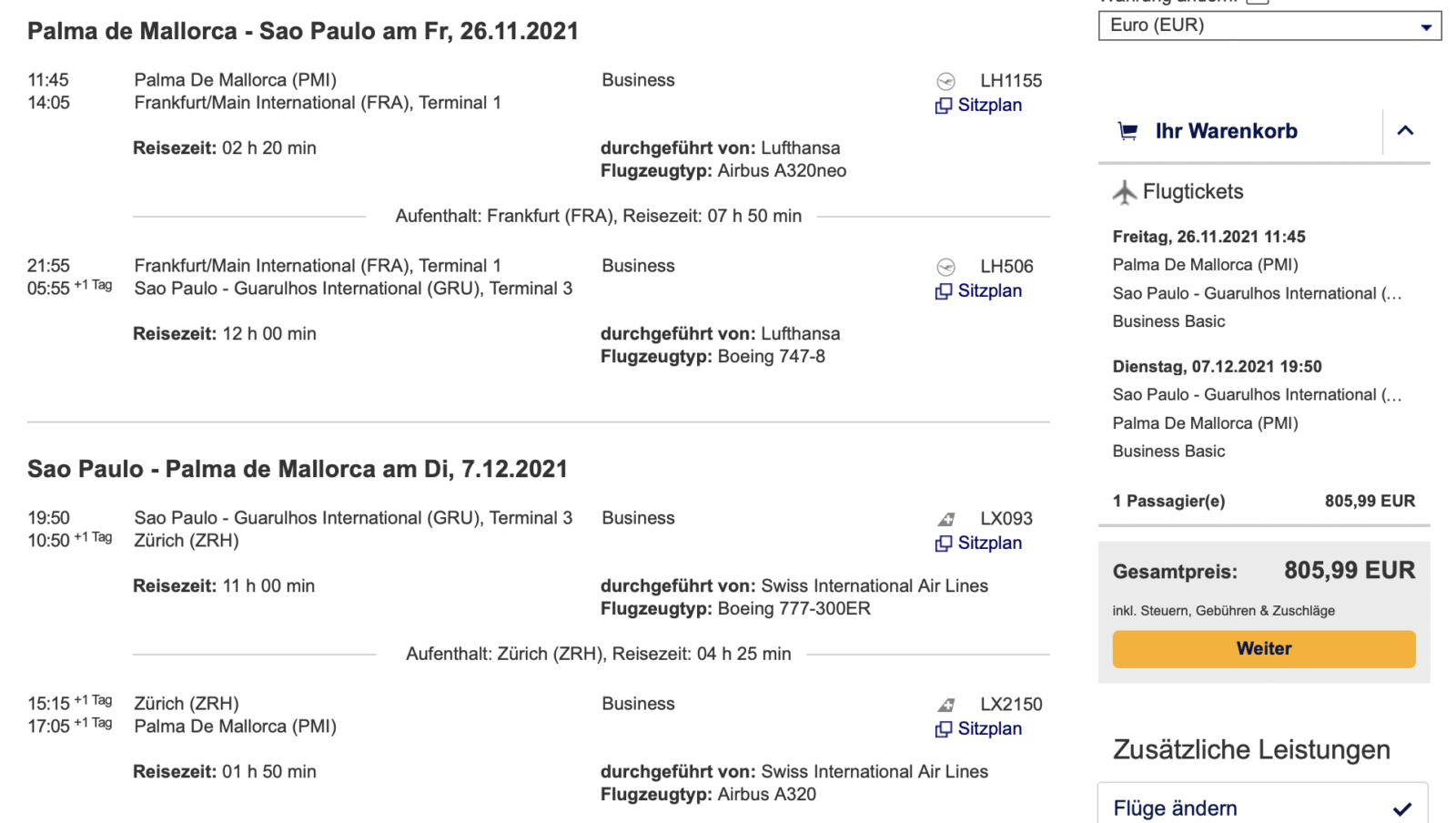Click the shopping cart icon in Ihr Warenkorb
The image size is (1456, 823).
point(1127,131)
